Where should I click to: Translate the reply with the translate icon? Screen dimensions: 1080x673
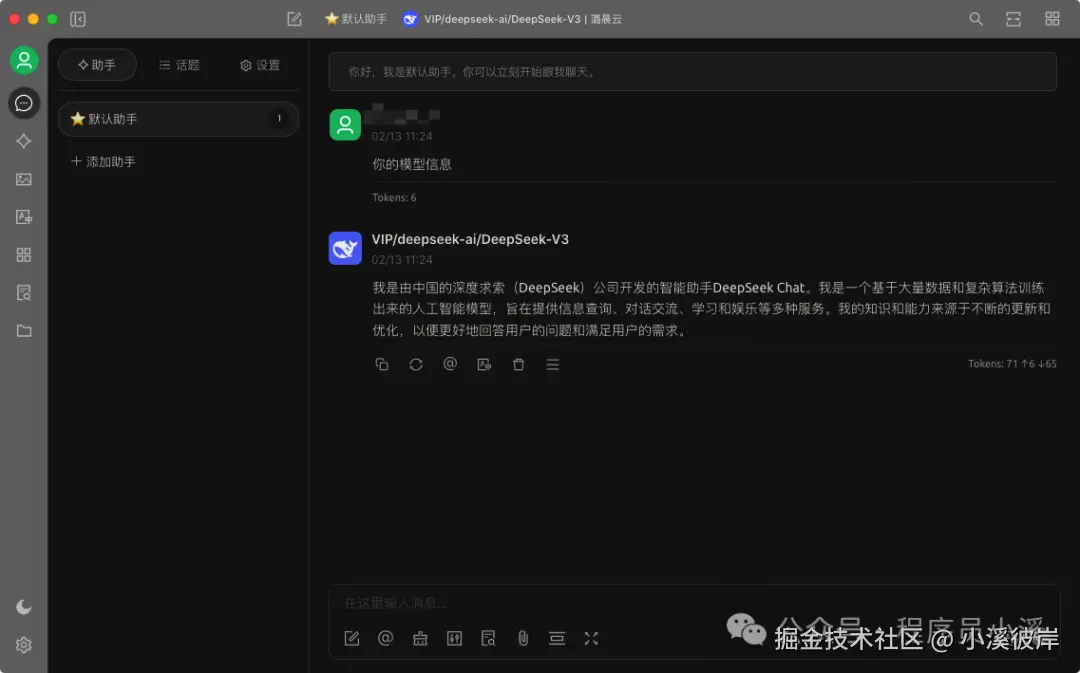484,364
